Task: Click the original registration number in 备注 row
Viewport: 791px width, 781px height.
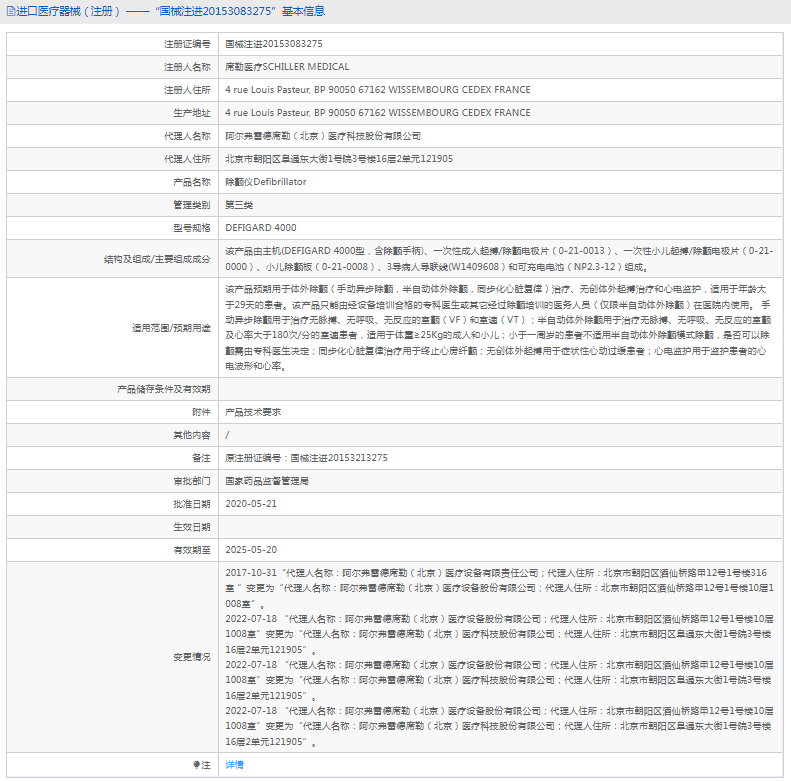Action: [306, 458]
